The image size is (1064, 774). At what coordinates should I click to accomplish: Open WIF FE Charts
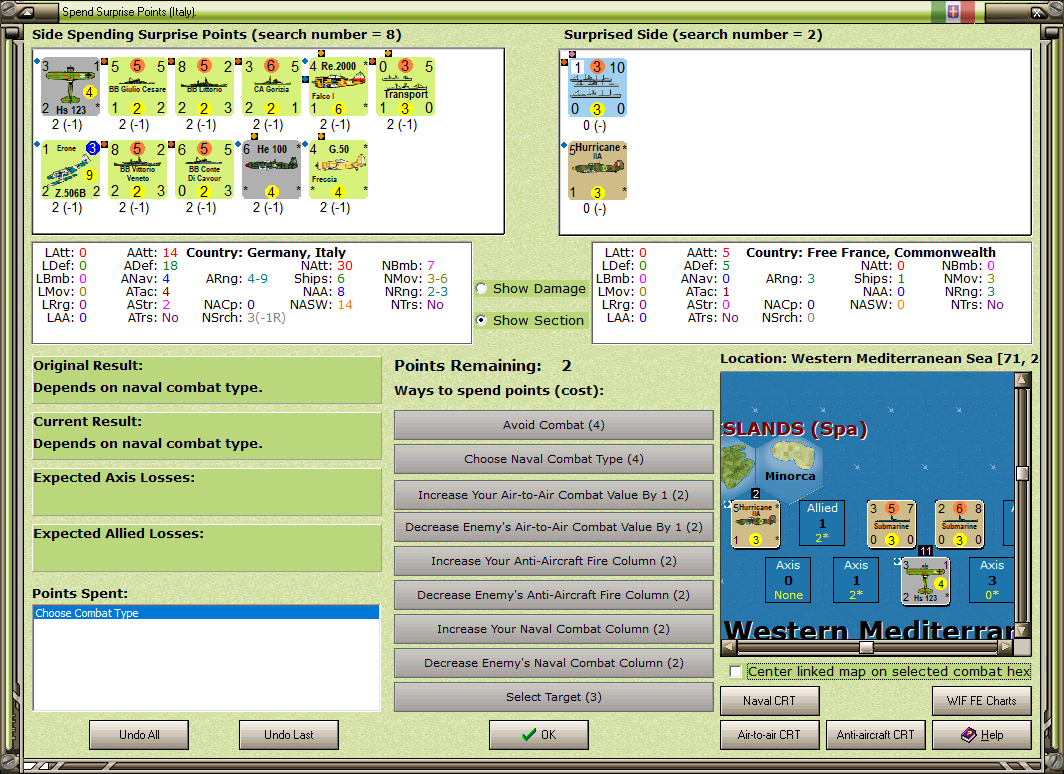click(982, 701)
